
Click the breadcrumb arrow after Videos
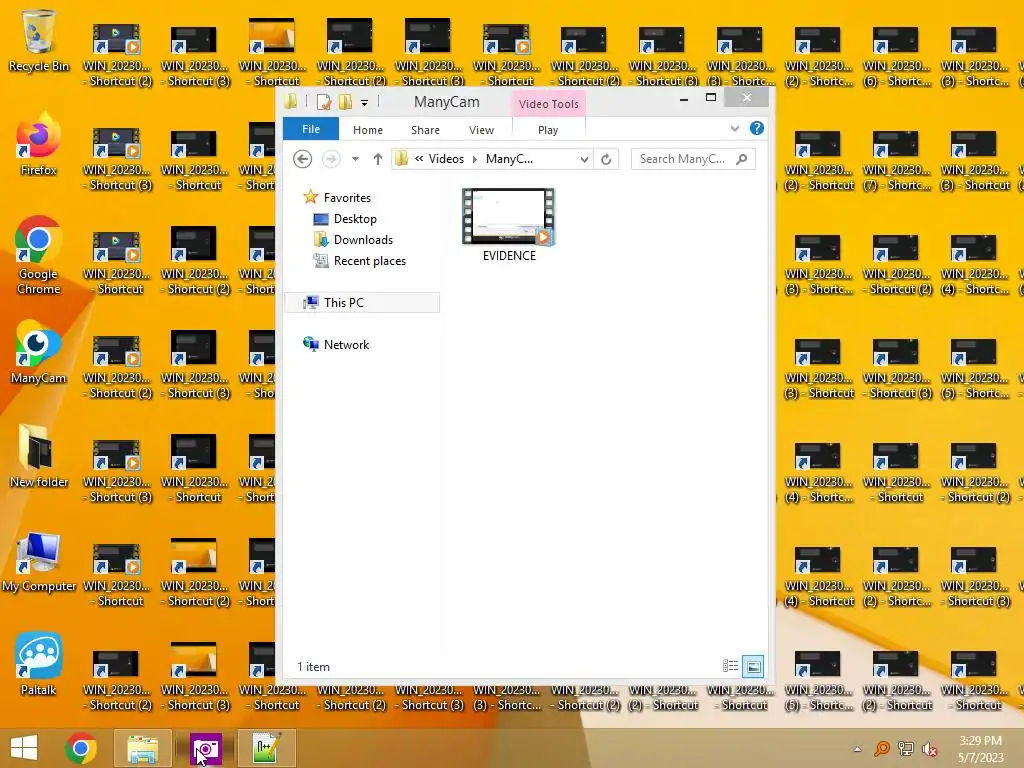(x=475, y=159)
